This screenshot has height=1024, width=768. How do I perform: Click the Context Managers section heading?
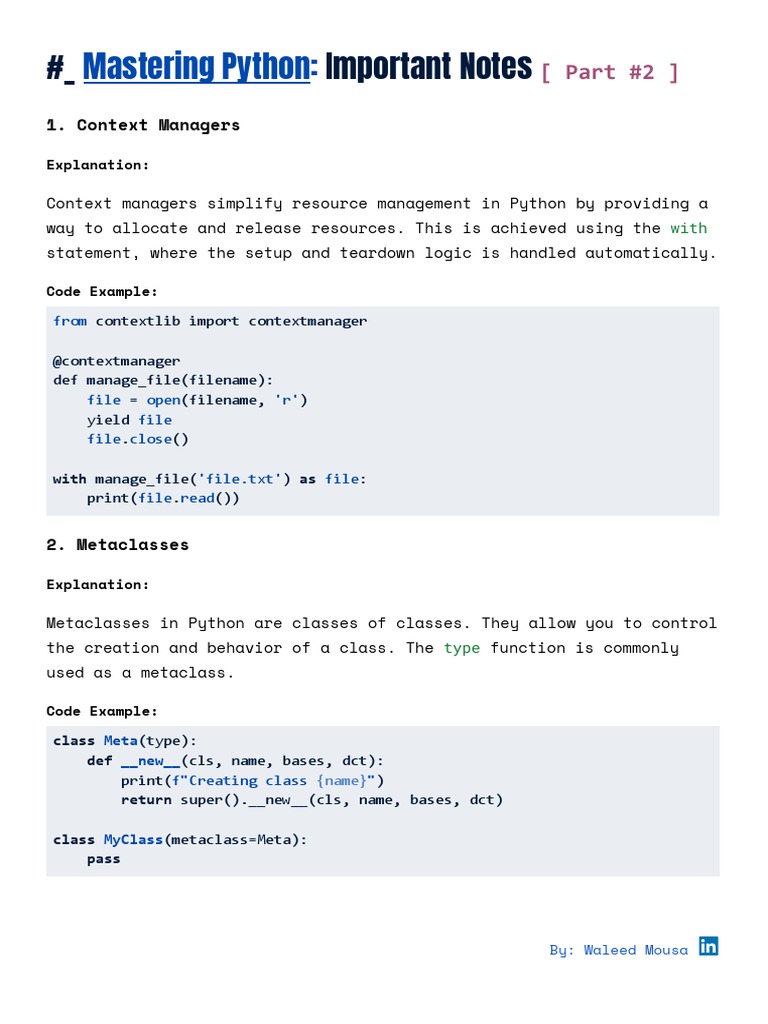[143, 125]
